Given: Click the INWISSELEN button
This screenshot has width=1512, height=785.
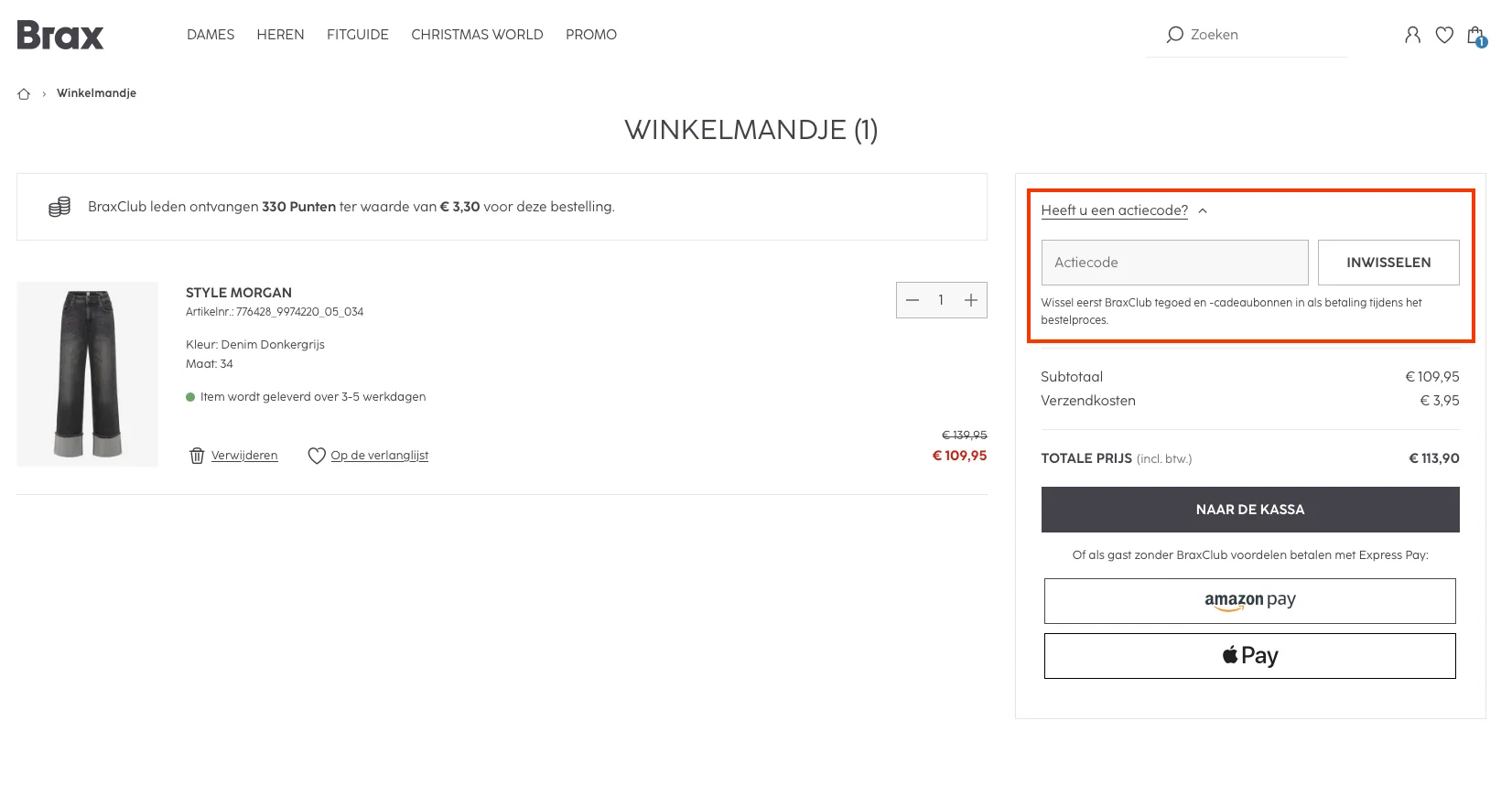Looking at the screenshot, I should [1388, 263].
